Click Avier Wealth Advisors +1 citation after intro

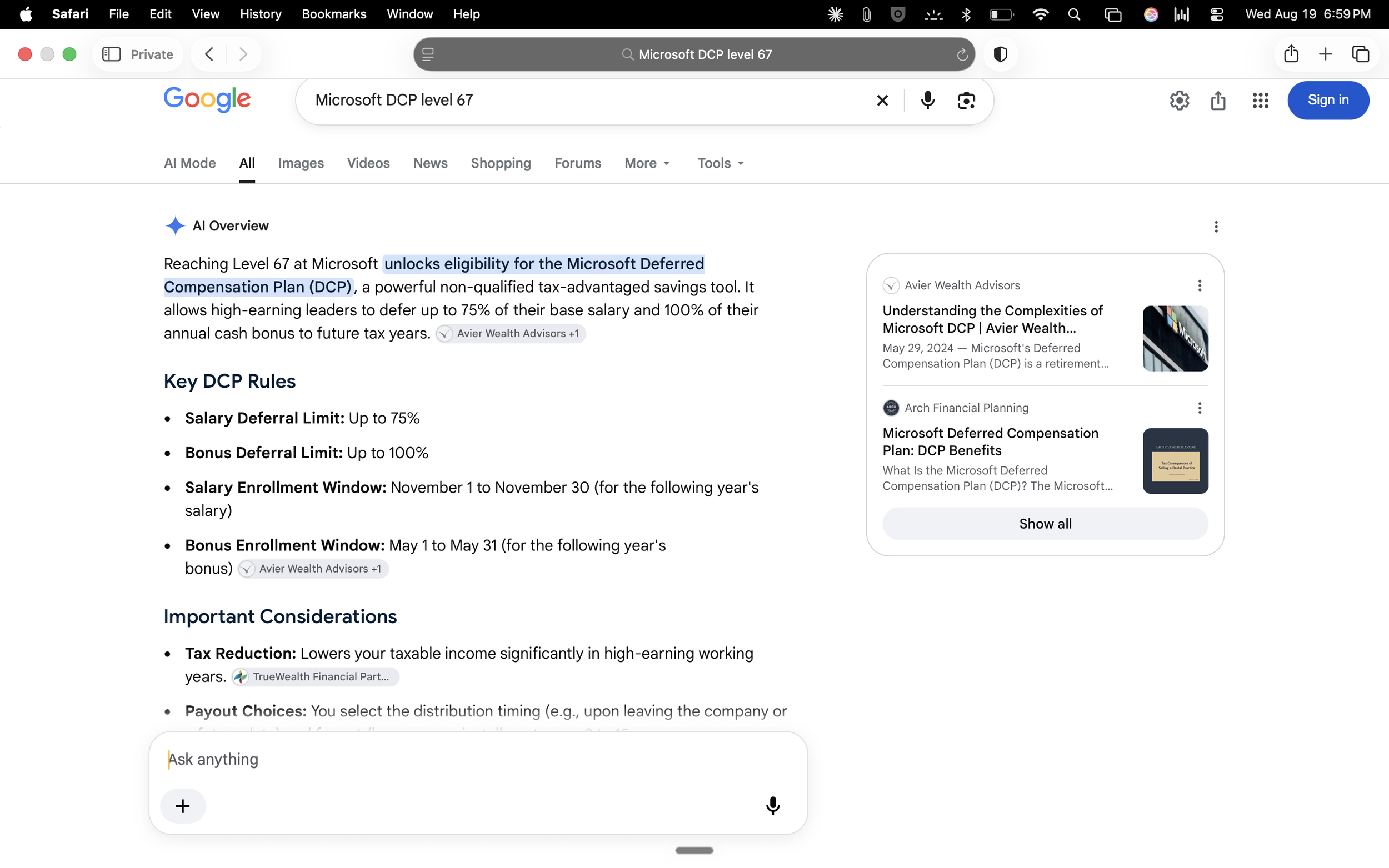tap(511, 334)
